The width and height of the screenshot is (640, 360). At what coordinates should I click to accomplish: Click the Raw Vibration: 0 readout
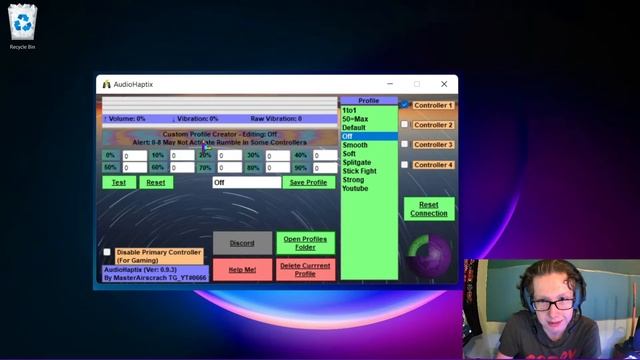point(276,119)
